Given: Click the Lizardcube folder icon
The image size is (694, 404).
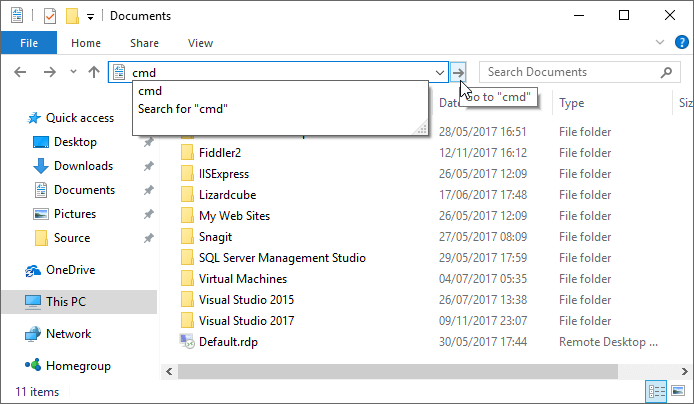Looking at the screenshot, I should coord(187,195).
